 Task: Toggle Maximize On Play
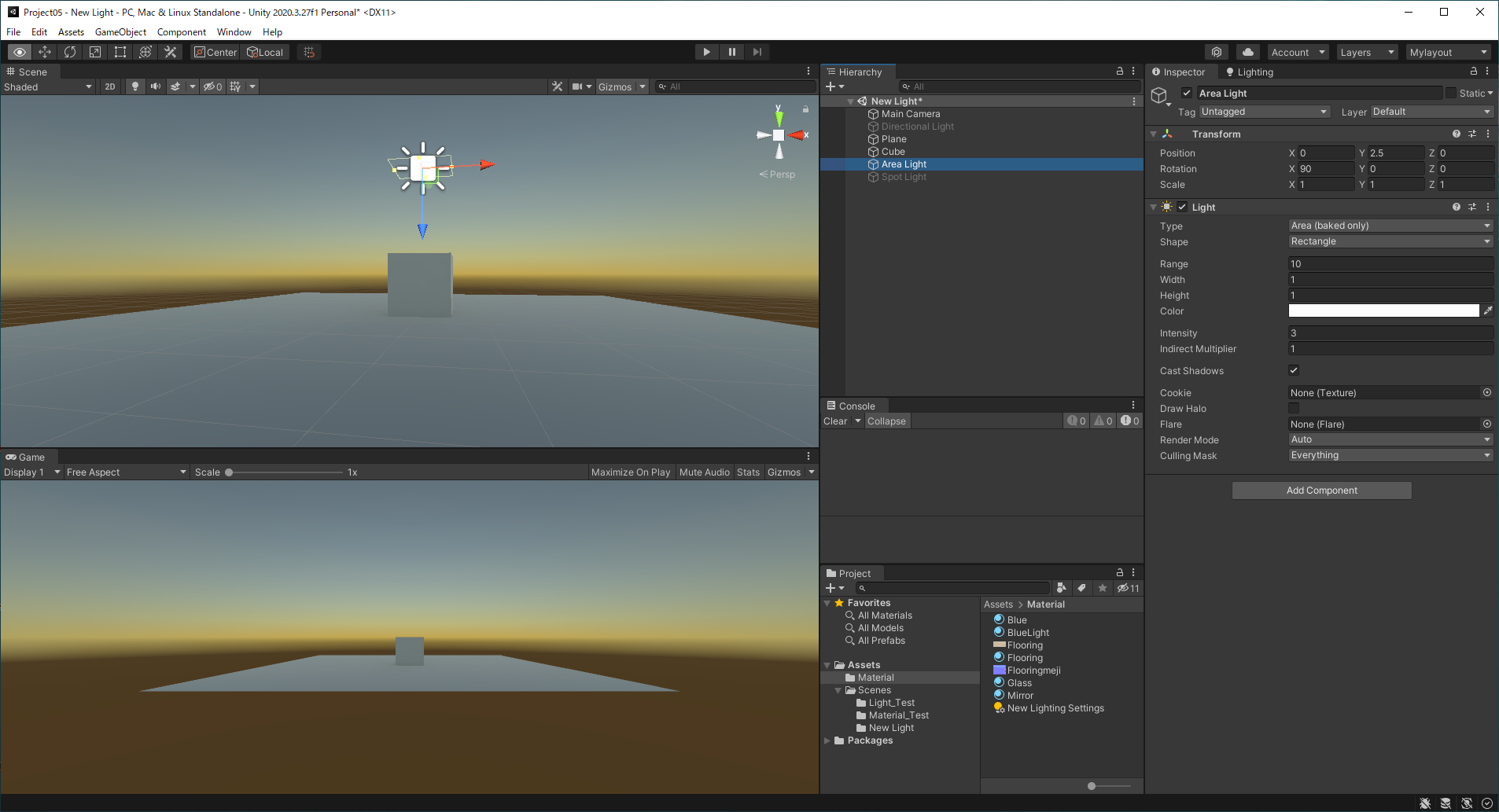pyautogui.click(x=631, y=472)
